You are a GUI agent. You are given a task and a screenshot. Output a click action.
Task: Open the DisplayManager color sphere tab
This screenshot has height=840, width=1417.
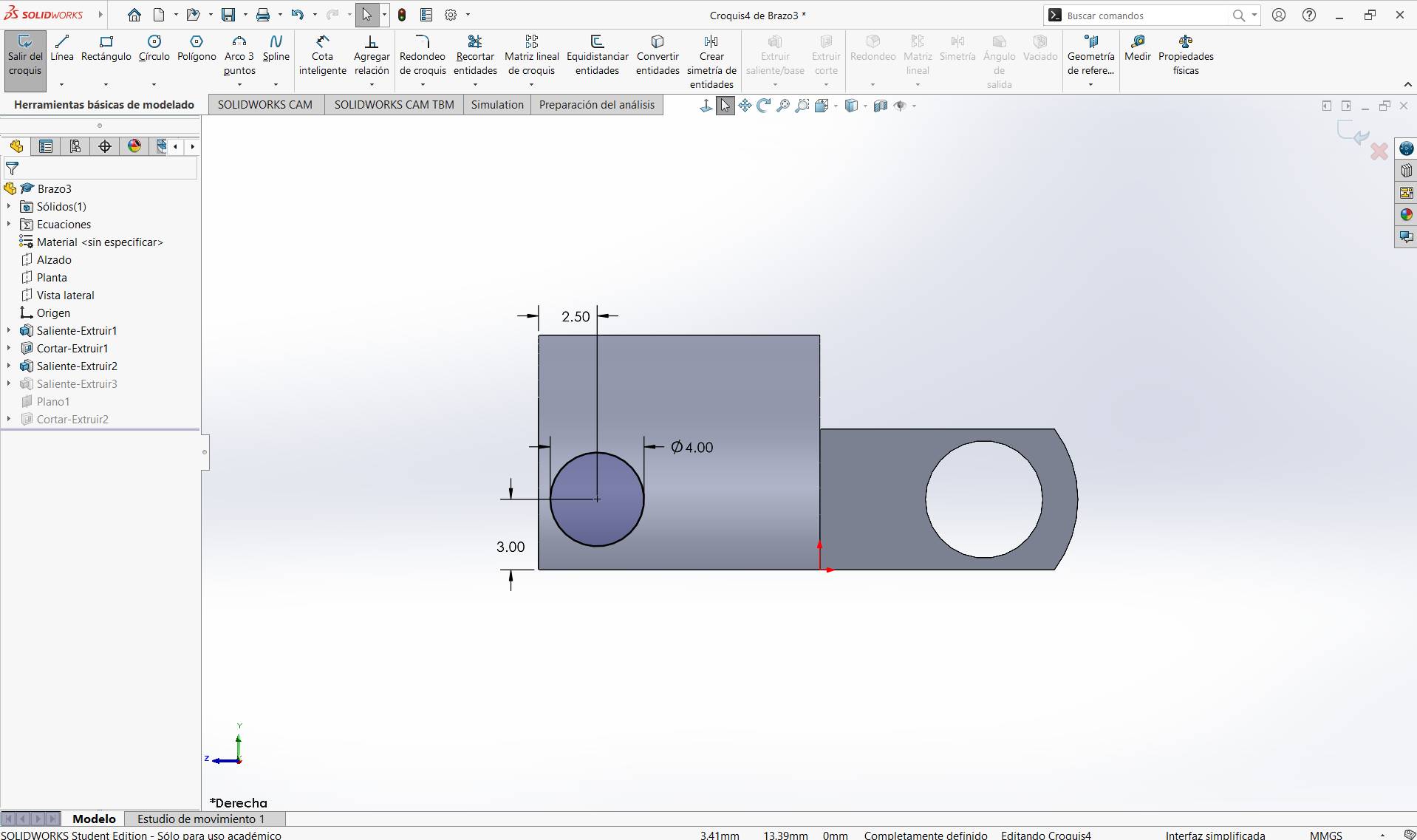134,146
